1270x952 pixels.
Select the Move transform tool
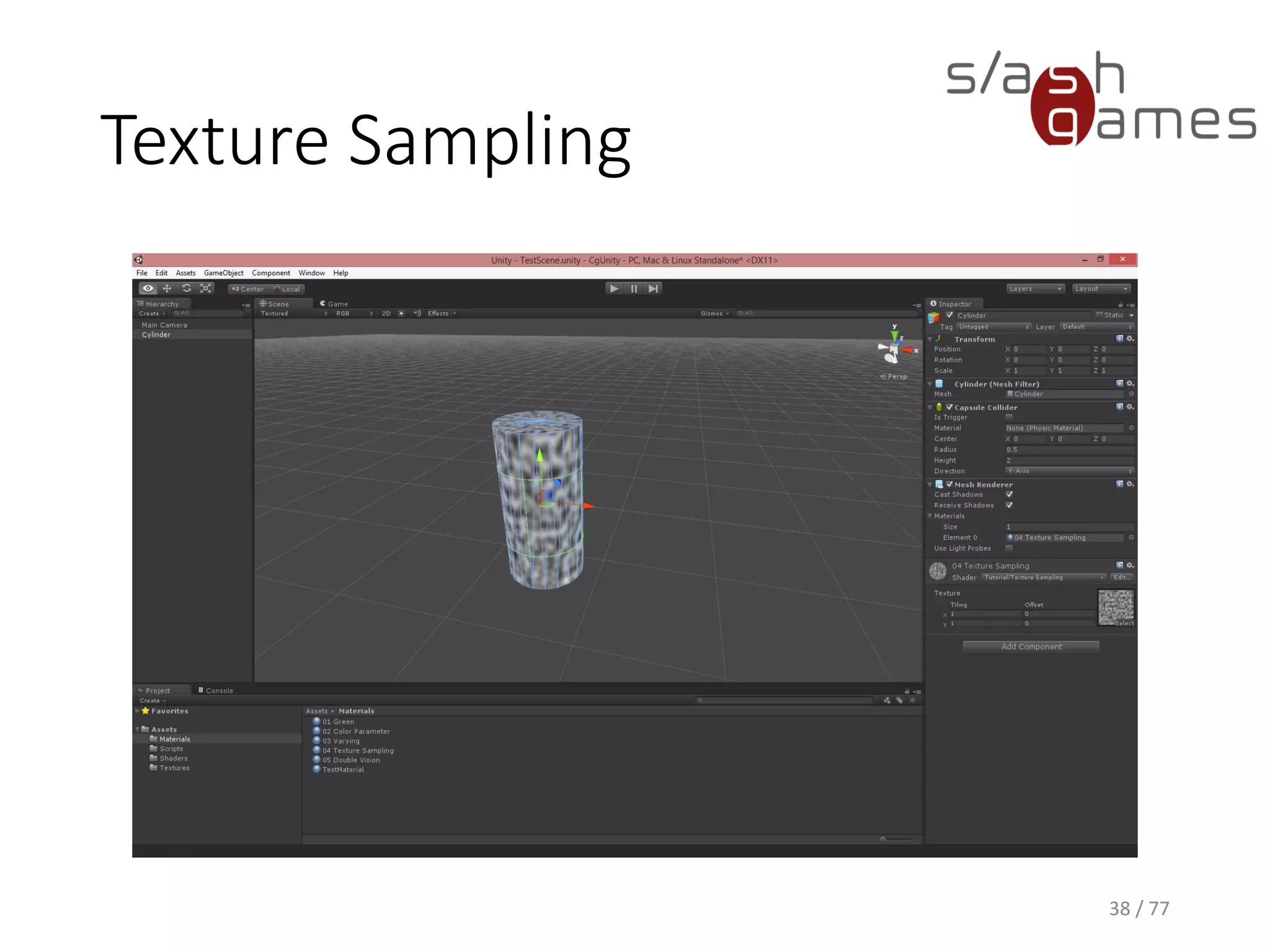(167, 289)
